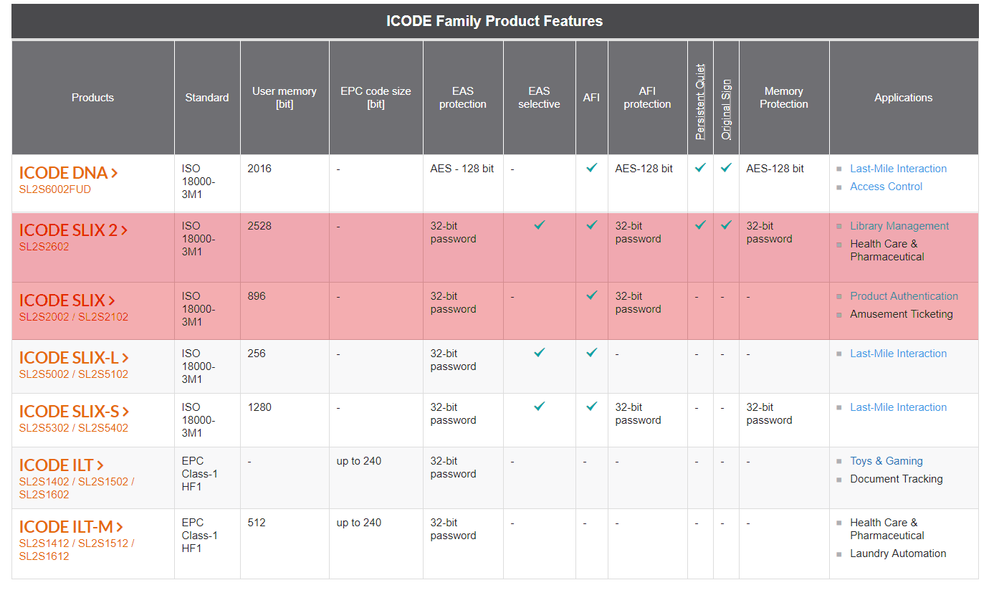
Task: Click AFI checkmark in ICODE SLIX-S row
Action: pyautogui.click(x=591, y=406)
